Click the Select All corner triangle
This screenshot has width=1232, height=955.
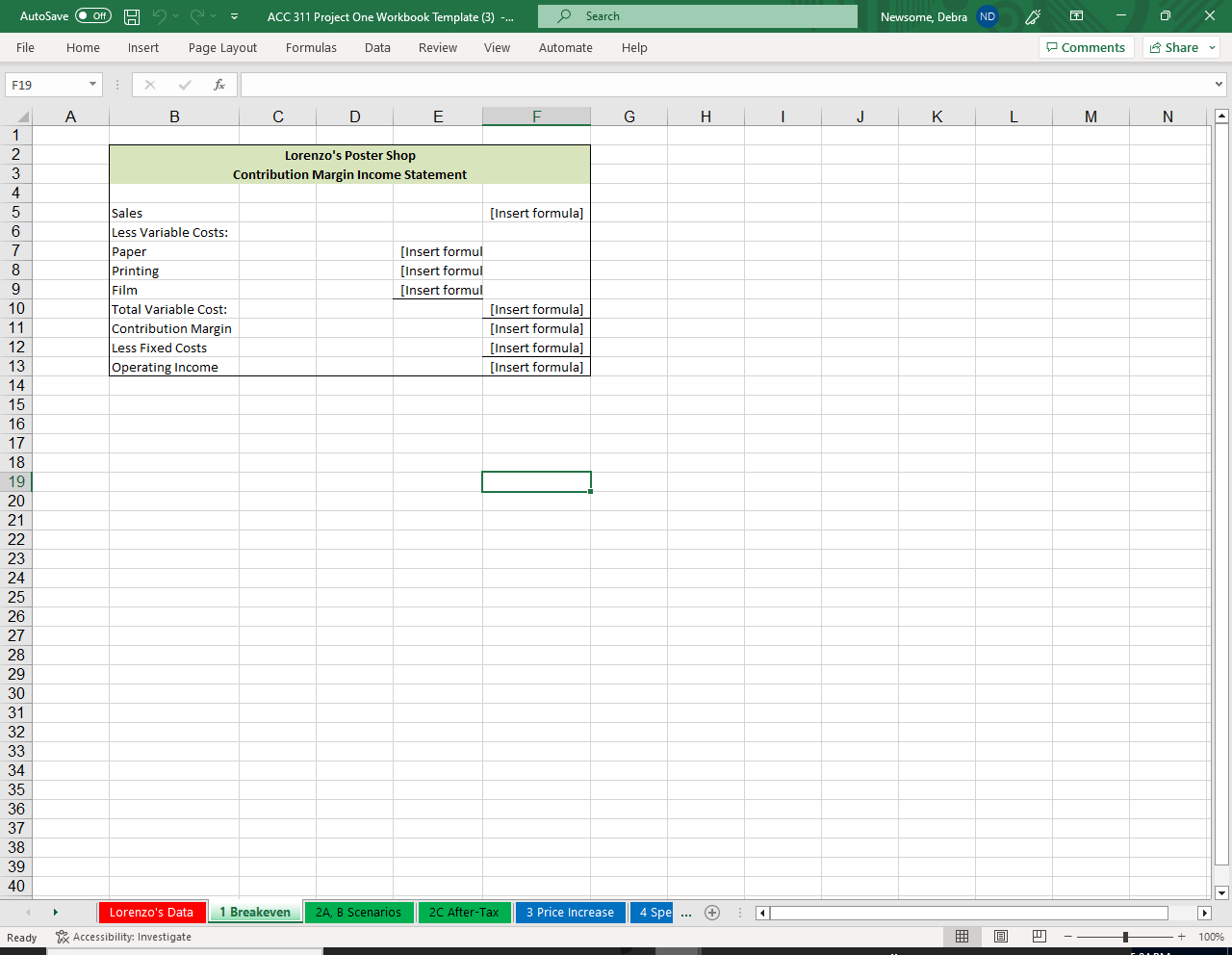(x=22, y=116)
